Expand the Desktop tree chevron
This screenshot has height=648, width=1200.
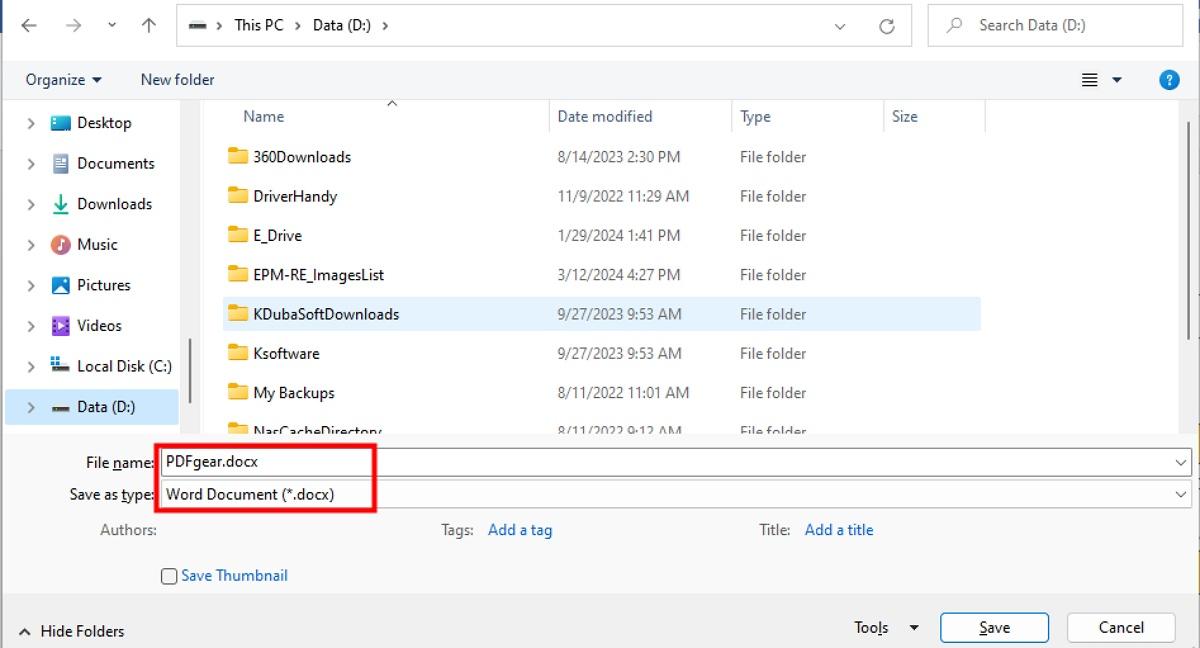click(x=30, y=122)
